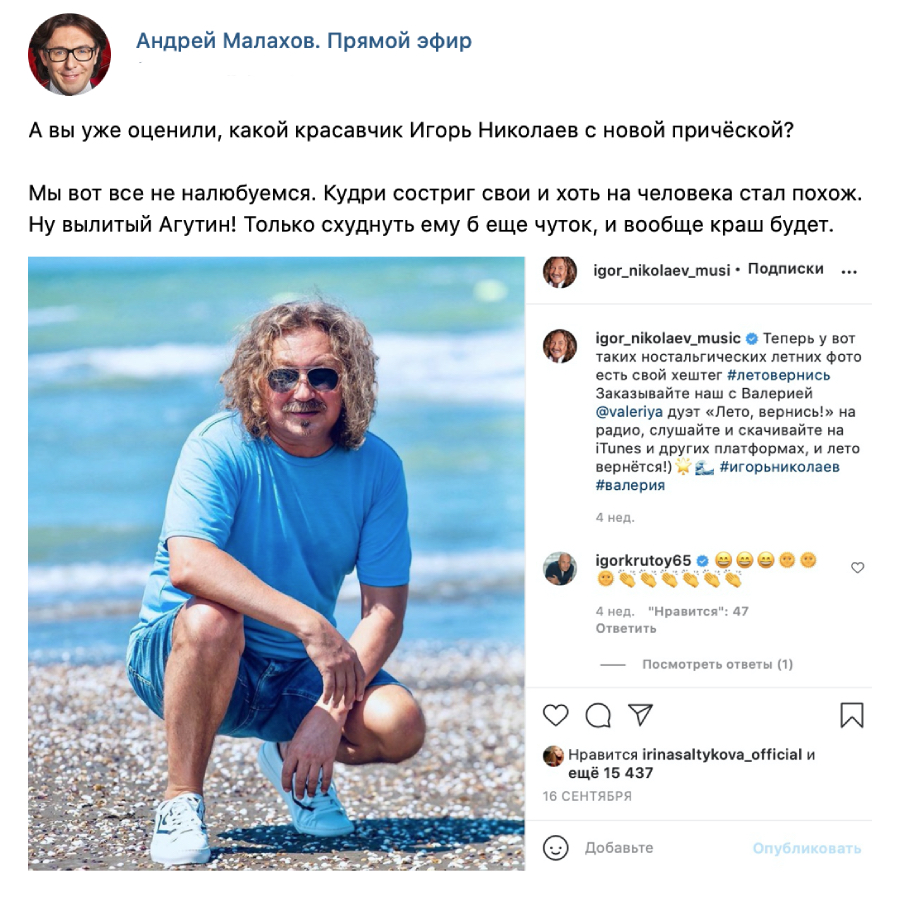
Task: Open the emoji picker smiley icon
Action: (x=555, y=848)
